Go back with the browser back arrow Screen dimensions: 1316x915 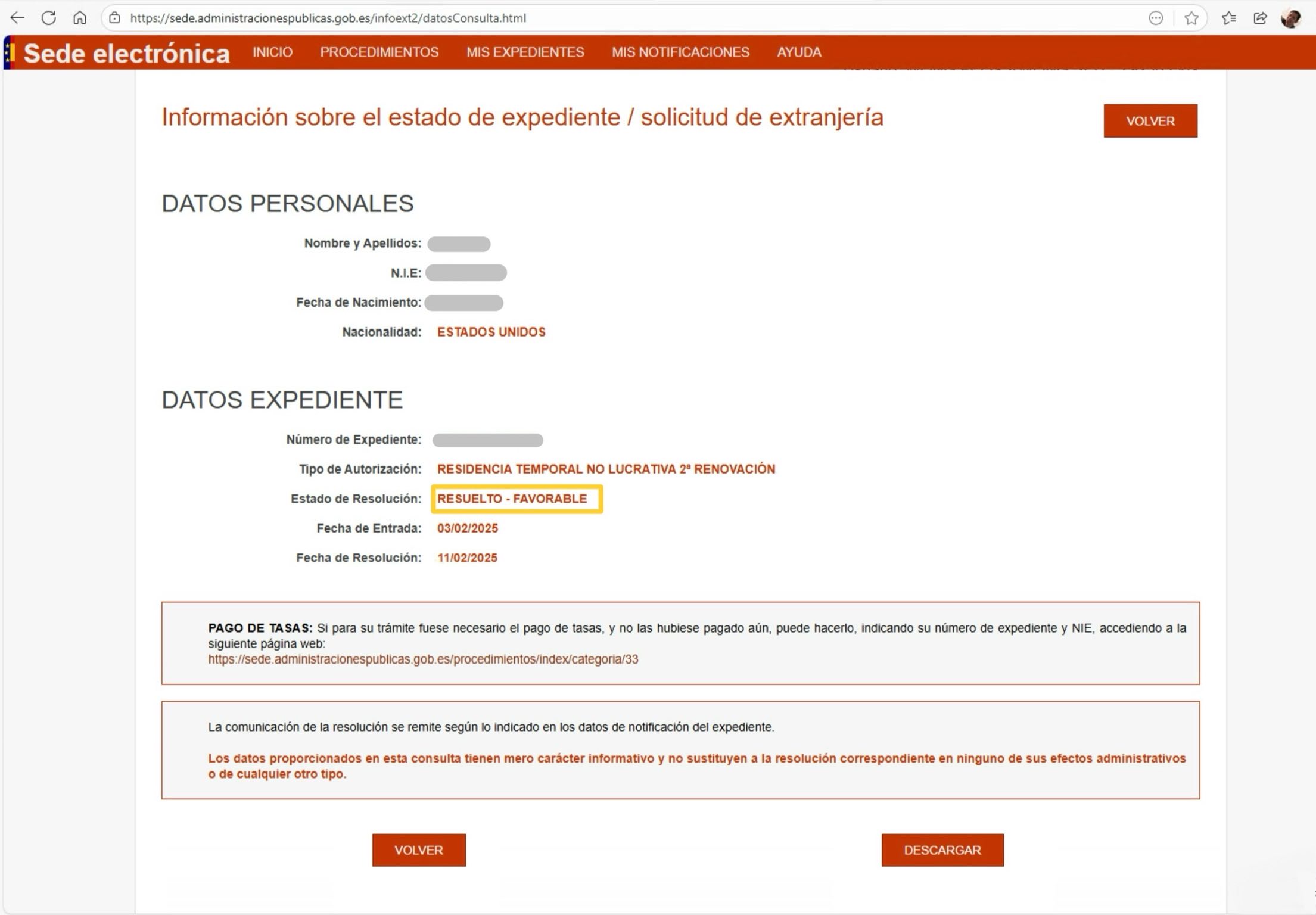coord(17,18)
